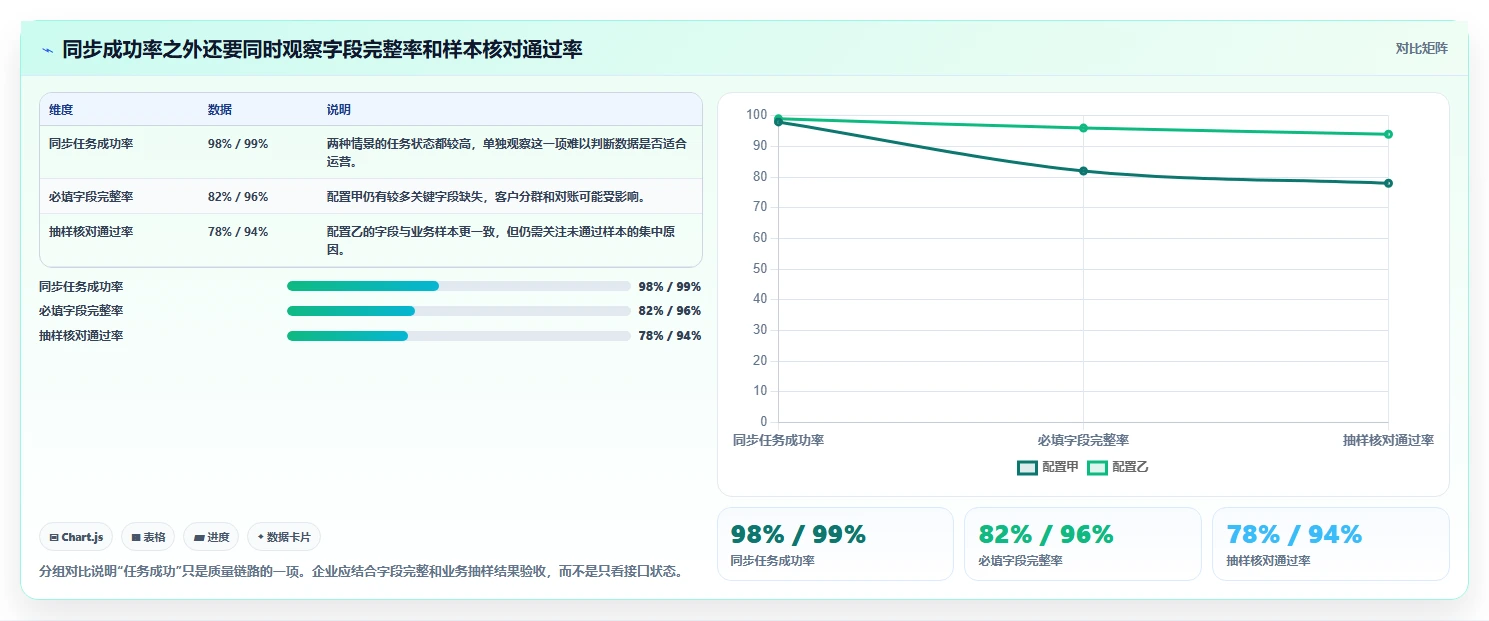Click the 抽样核对通过率 progress bar
This screenshot has width=1489, height=621.
(458, 336)
